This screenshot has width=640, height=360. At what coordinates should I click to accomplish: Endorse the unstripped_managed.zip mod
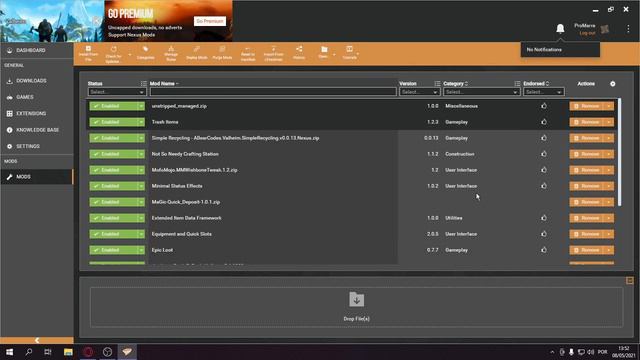tap(544, 106)
